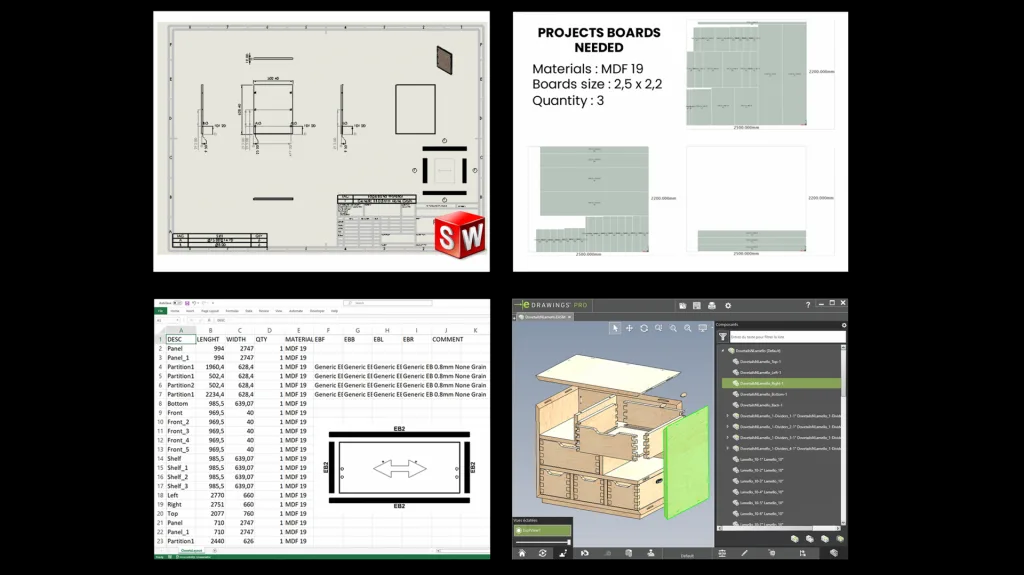Screen dimensions: 1024x575
Task: Click Zoom to Fit in eDrawings toolbar
Action: coord(688,328)
